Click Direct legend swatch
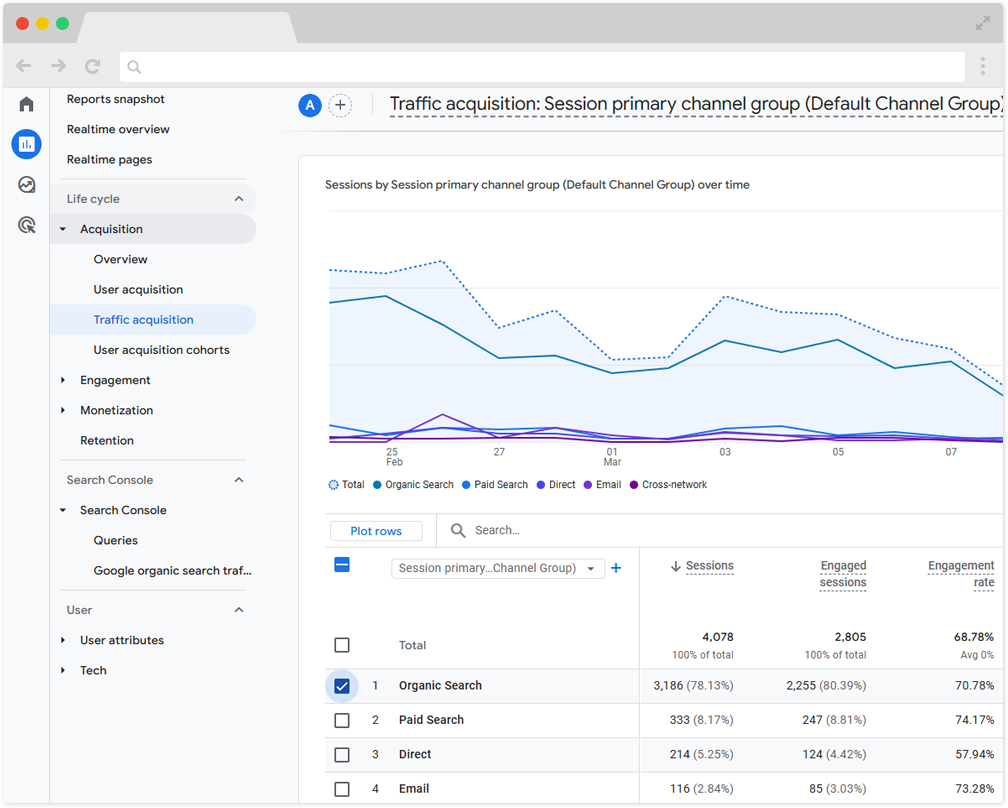 [541, 485]
